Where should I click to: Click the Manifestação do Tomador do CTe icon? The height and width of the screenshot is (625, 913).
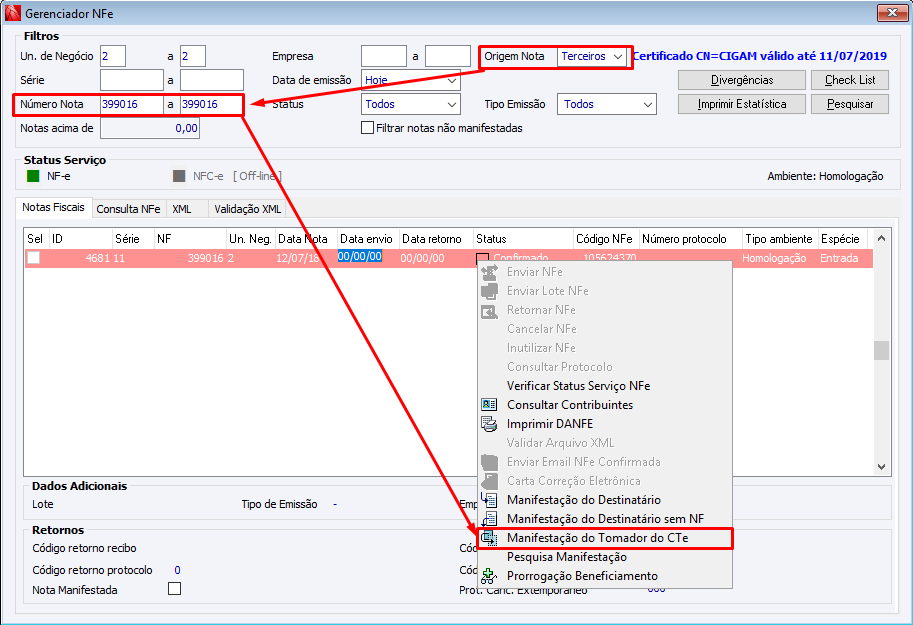pyautogui.click(x=489, y=538)
